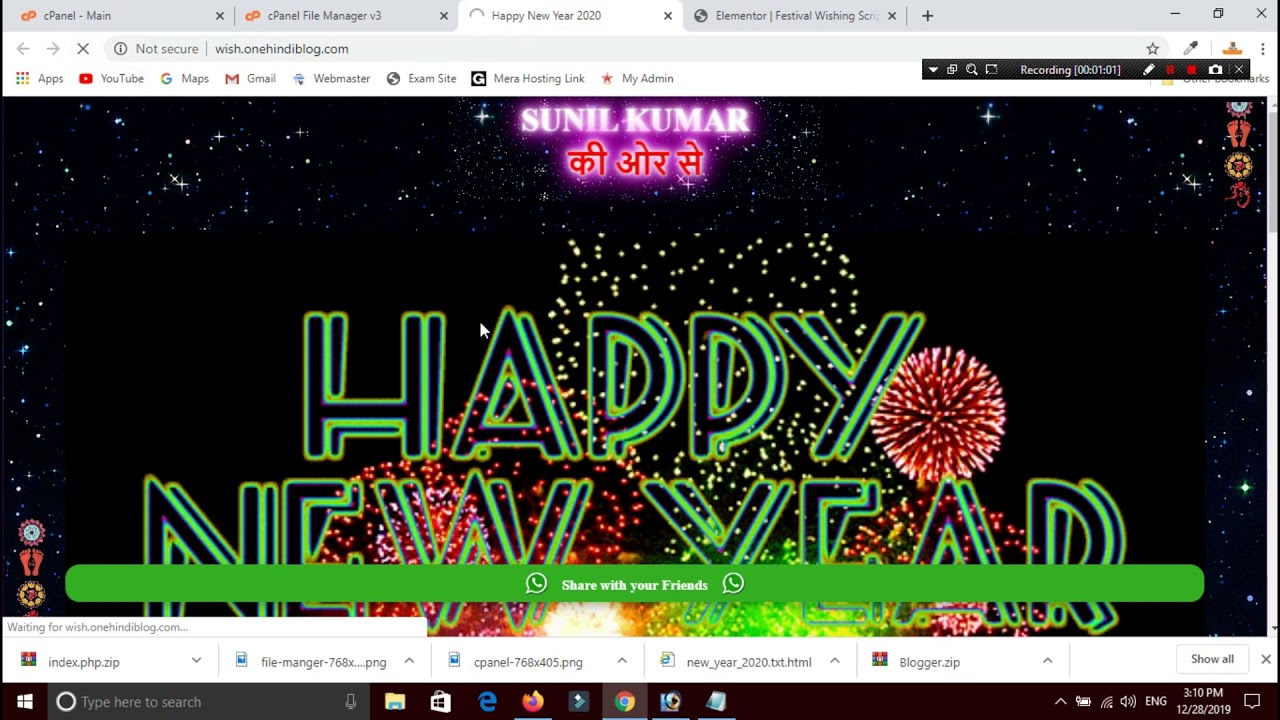Open the YouTube bookmark

pyautogui.click(x=111, y=78)
